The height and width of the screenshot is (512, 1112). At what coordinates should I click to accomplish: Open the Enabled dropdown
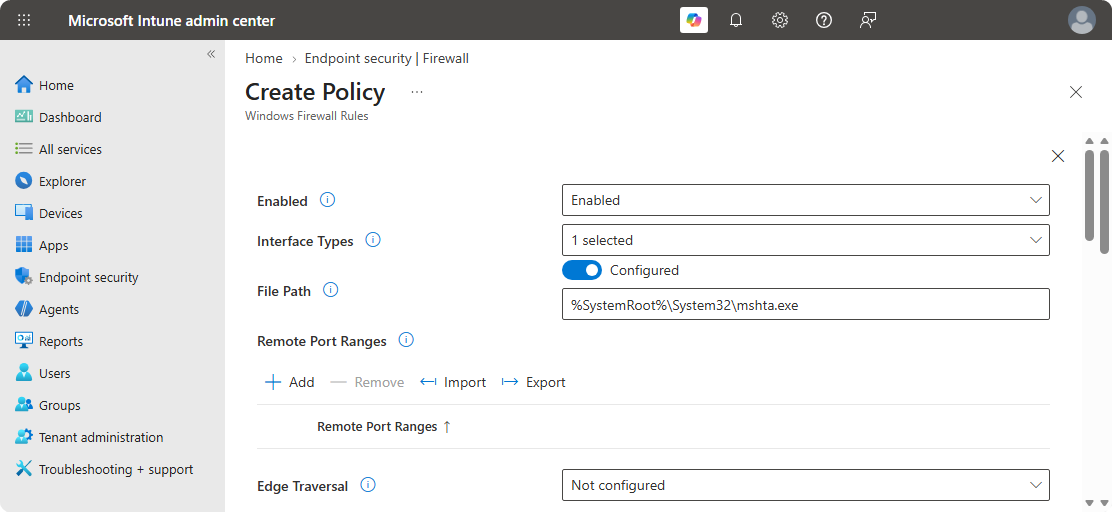[806, 200]
